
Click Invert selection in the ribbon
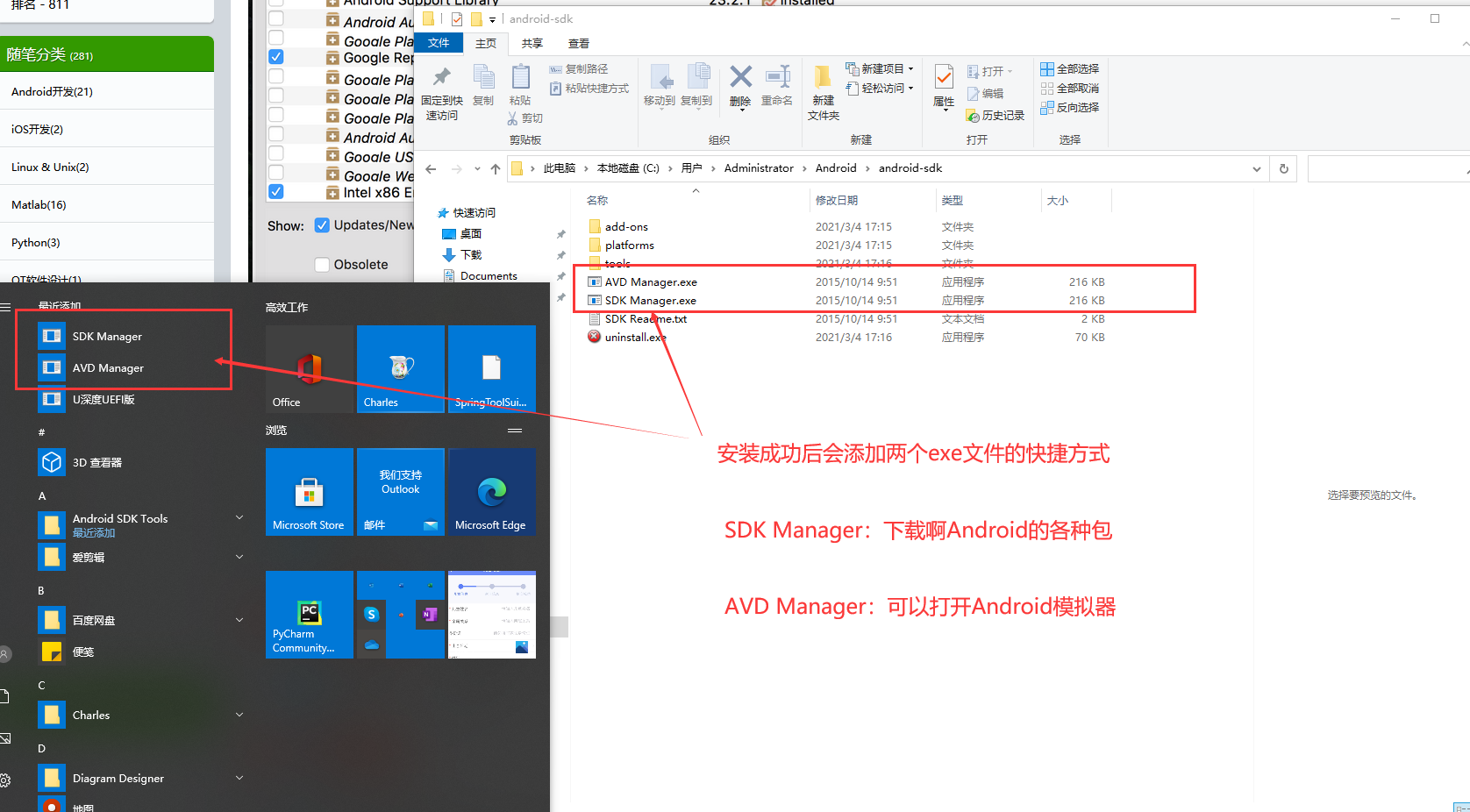1069,108
